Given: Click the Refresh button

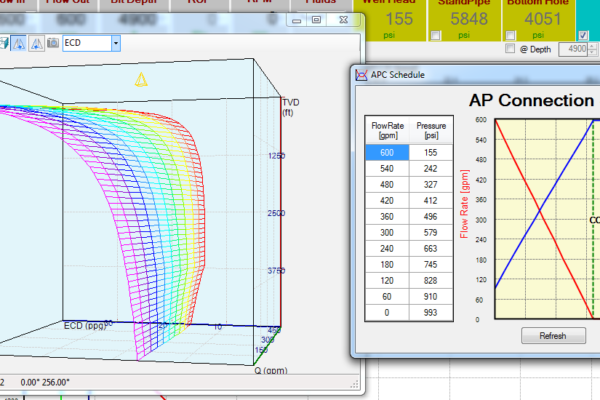Looking at the screenshot, I should pyautogui.click(x=552, y=336).
